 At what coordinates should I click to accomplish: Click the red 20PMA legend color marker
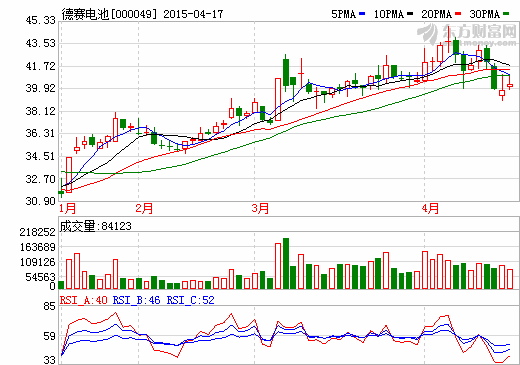[x=458, y=14]
